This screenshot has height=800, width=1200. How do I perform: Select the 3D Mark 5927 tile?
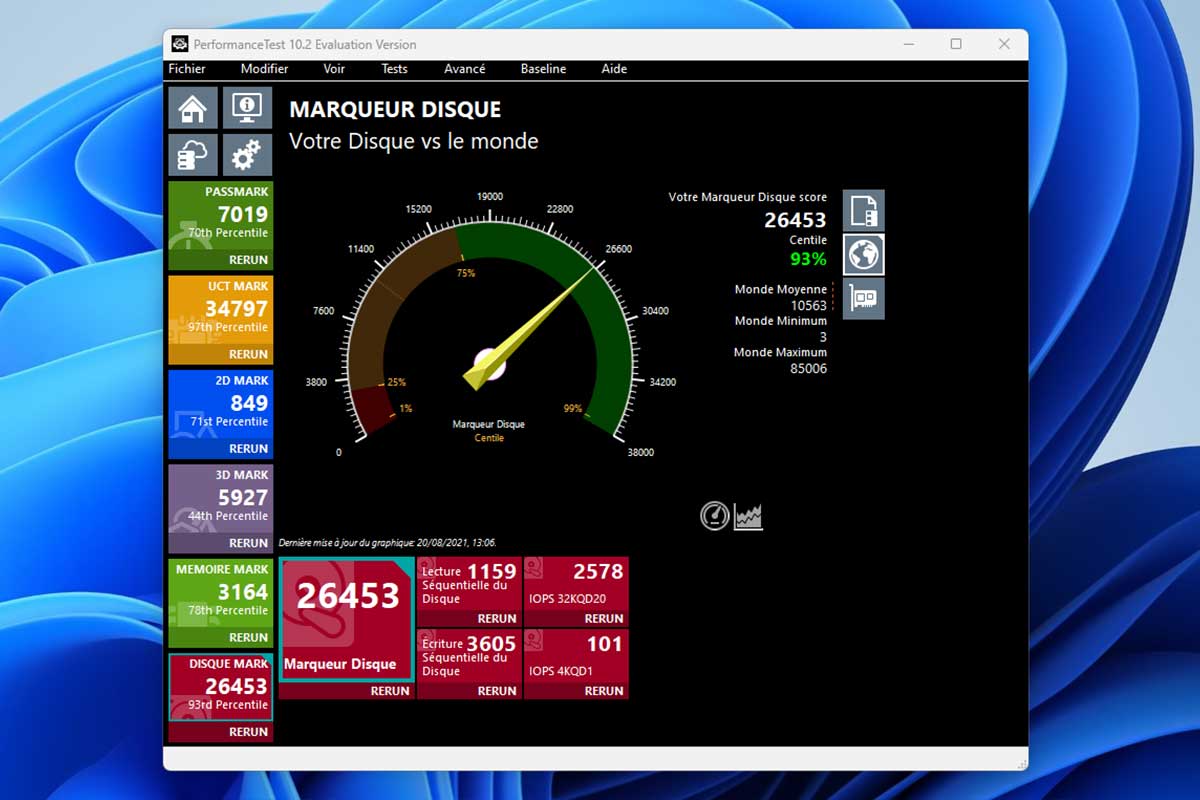point(220,498)
